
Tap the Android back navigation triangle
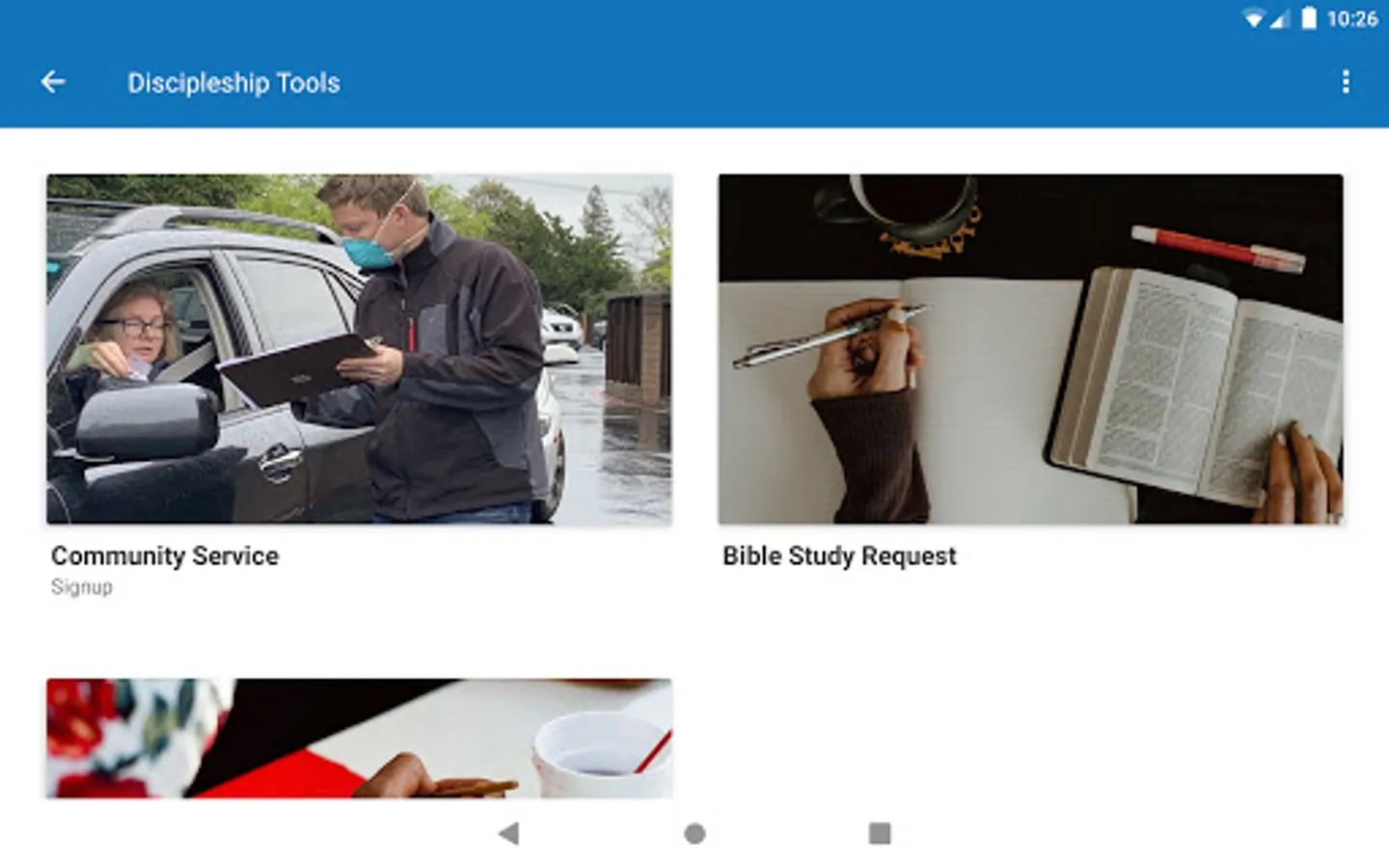[508, 833]
